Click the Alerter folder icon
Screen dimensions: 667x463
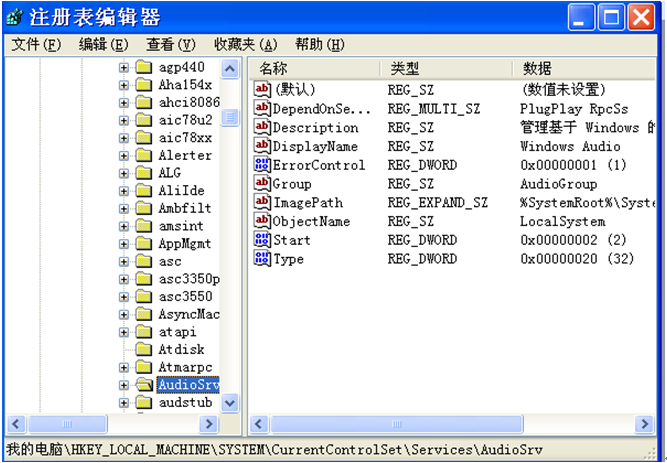(144, 155)
